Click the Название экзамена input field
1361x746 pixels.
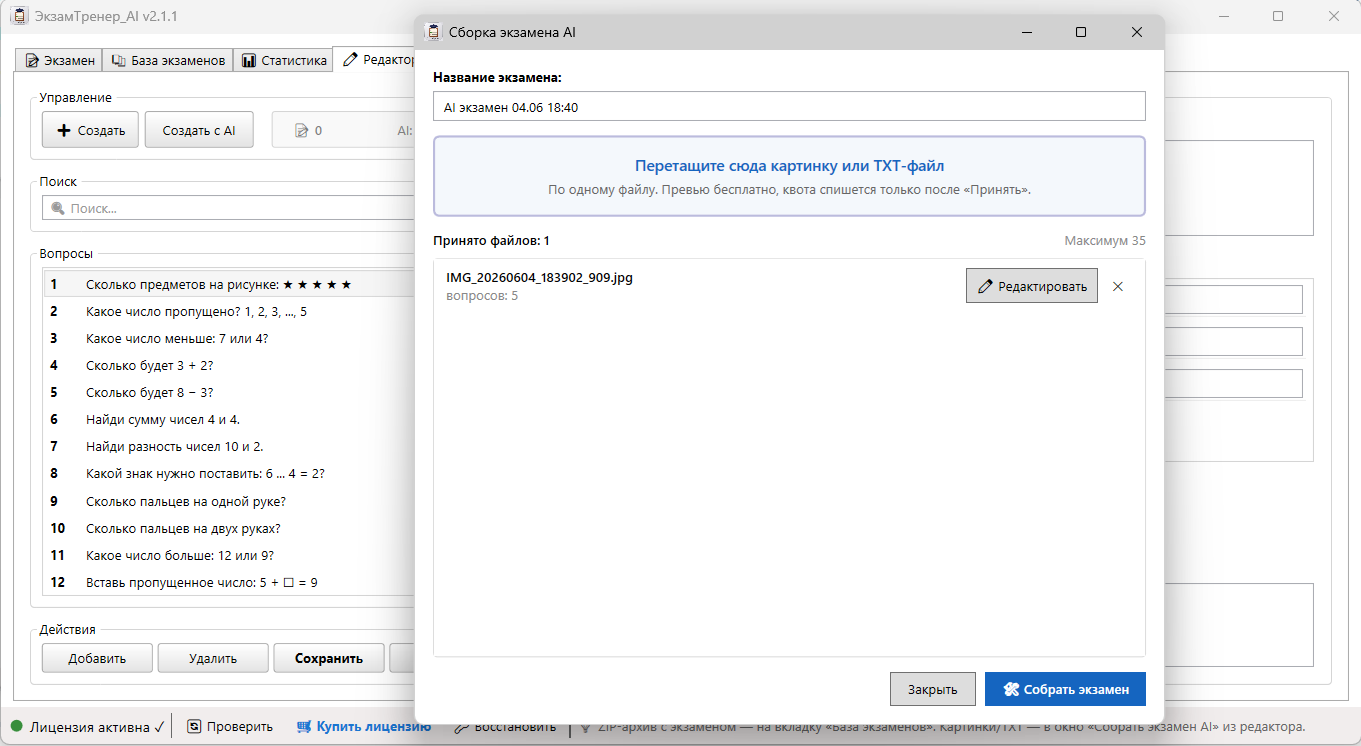point(789,107)
